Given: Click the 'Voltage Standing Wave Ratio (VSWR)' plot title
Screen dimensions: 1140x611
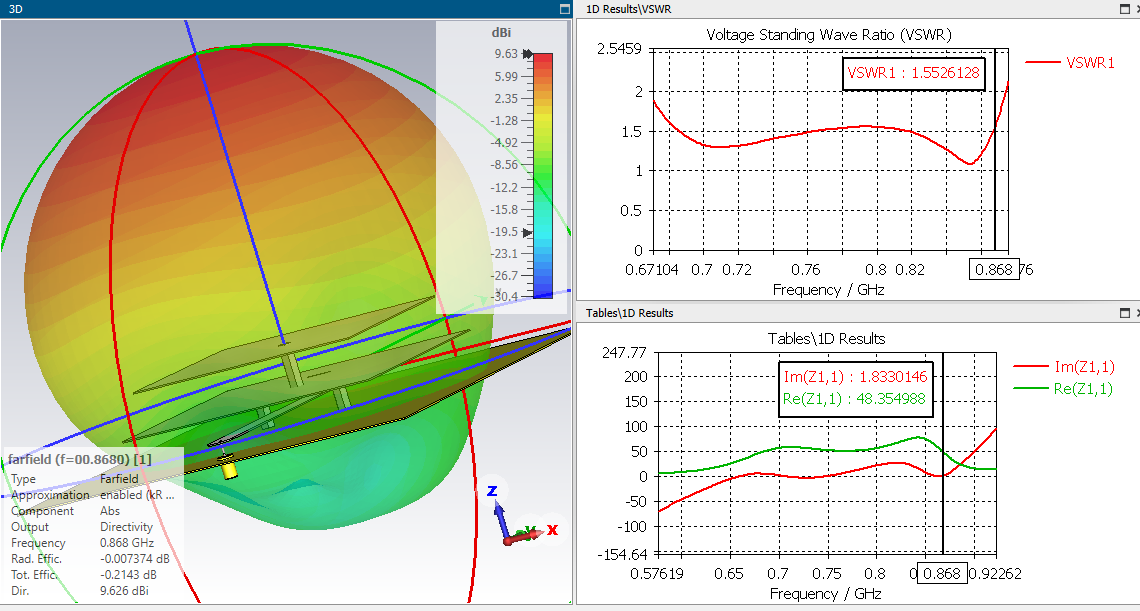Looking at the screenshot, I should (829, 34).
